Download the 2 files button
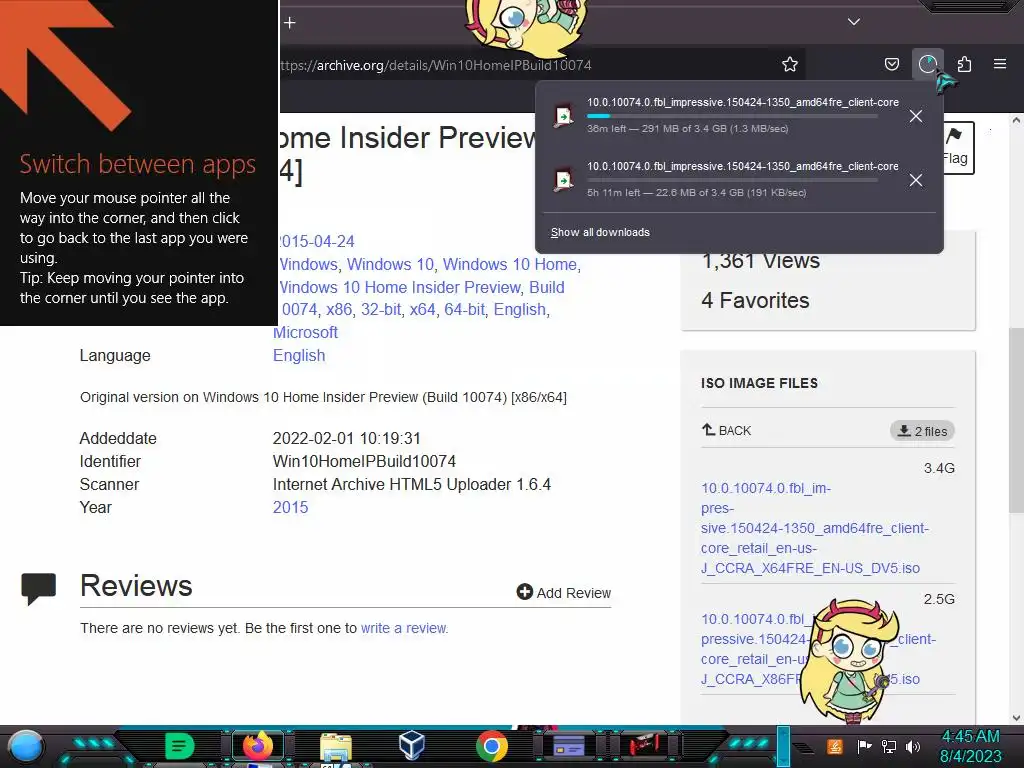Screen dimensions: 1024x768 pyautogui.click(x=922, y=431)
